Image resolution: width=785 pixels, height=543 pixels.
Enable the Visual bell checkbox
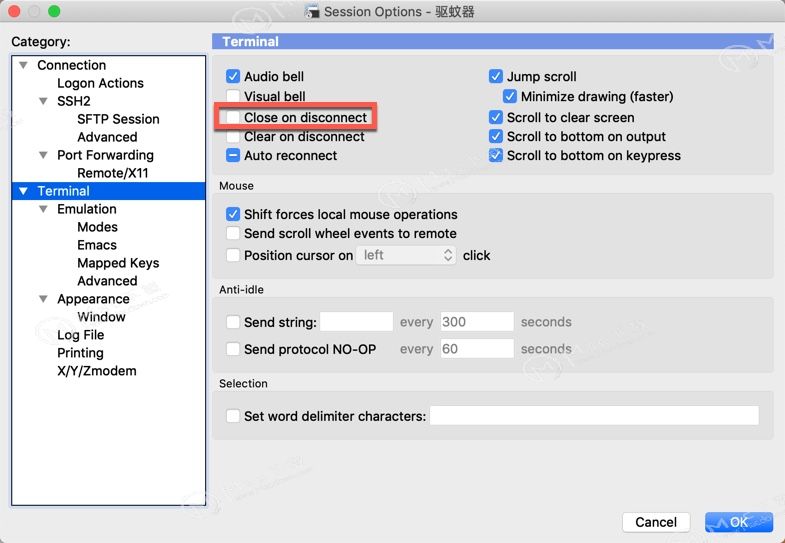[x=233, y=96]
